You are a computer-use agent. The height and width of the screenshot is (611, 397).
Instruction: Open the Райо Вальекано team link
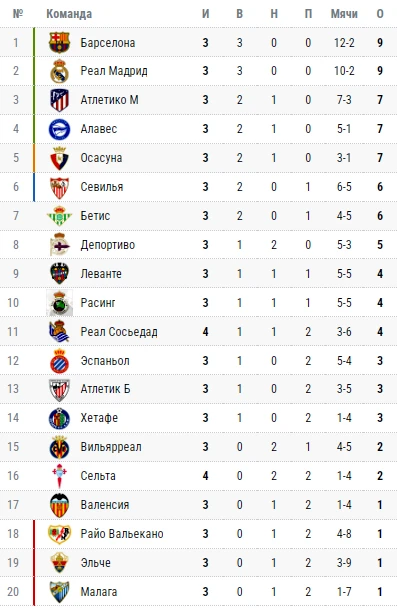(122, 533)
